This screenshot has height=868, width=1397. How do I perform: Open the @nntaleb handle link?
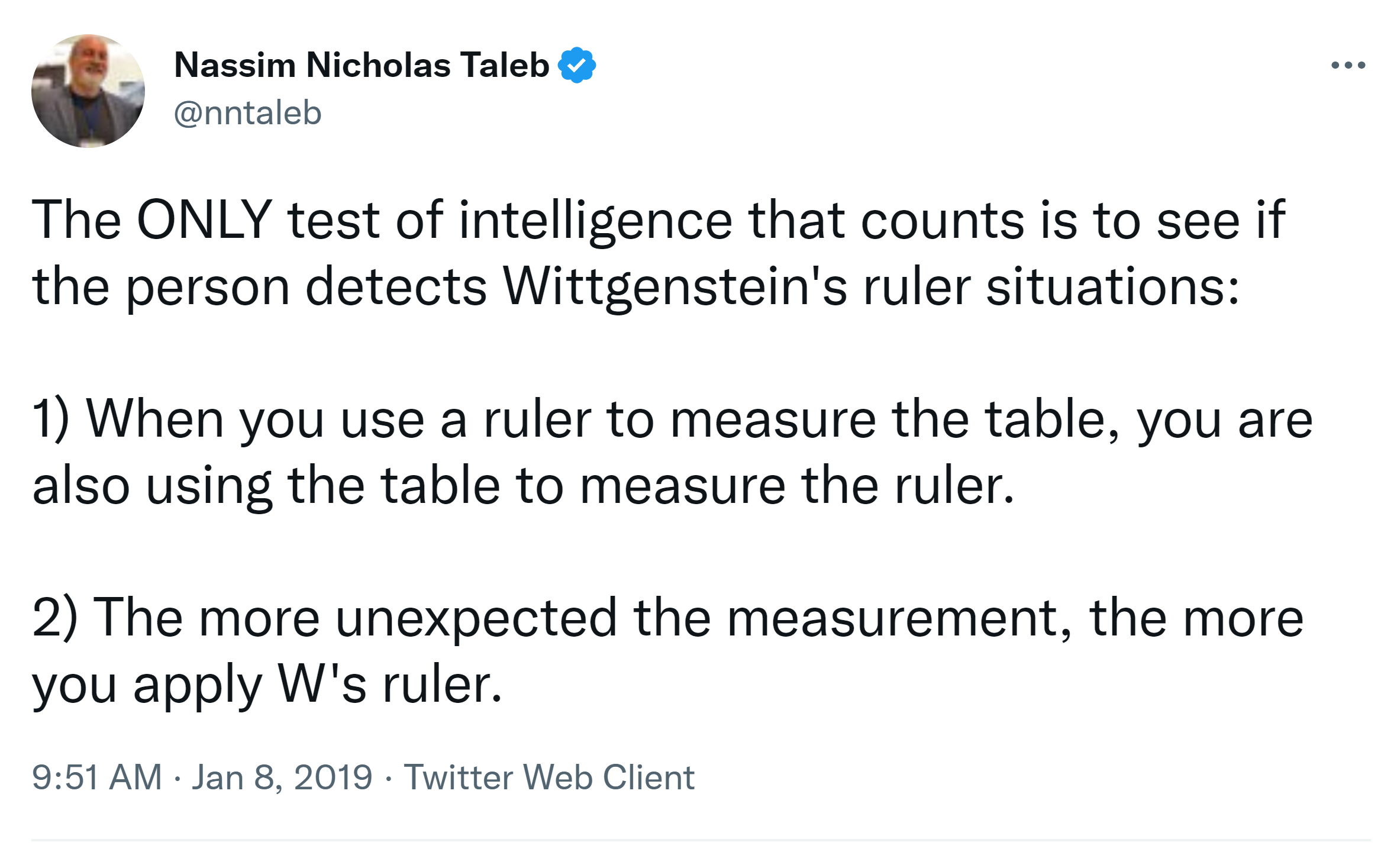pos(247,112)
